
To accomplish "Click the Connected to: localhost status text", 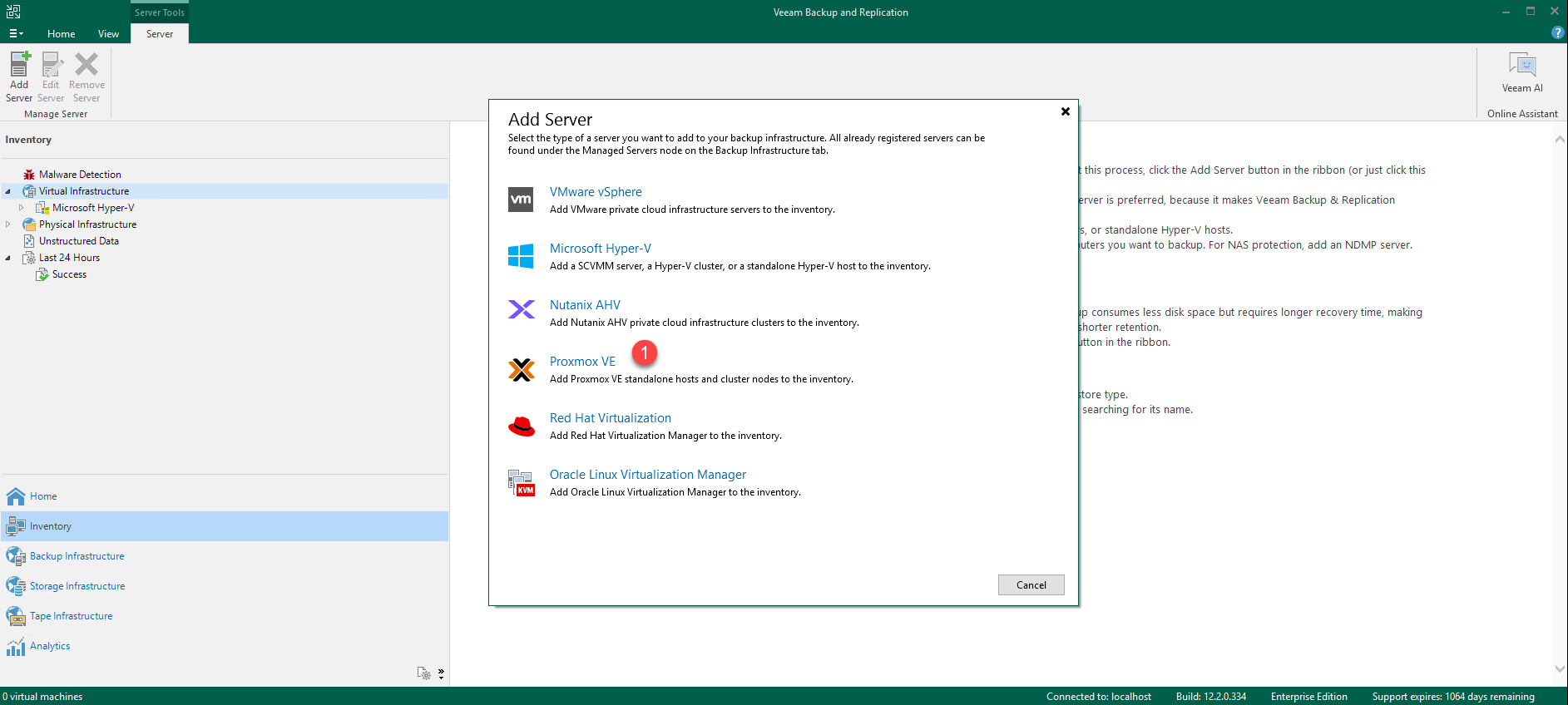I will point(1099,697).
